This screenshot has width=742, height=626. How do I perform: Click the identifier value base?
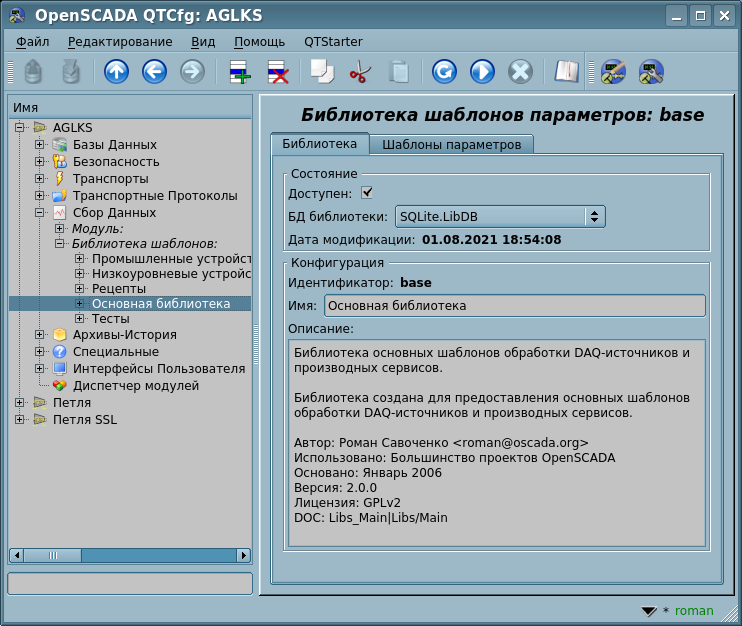415,282
